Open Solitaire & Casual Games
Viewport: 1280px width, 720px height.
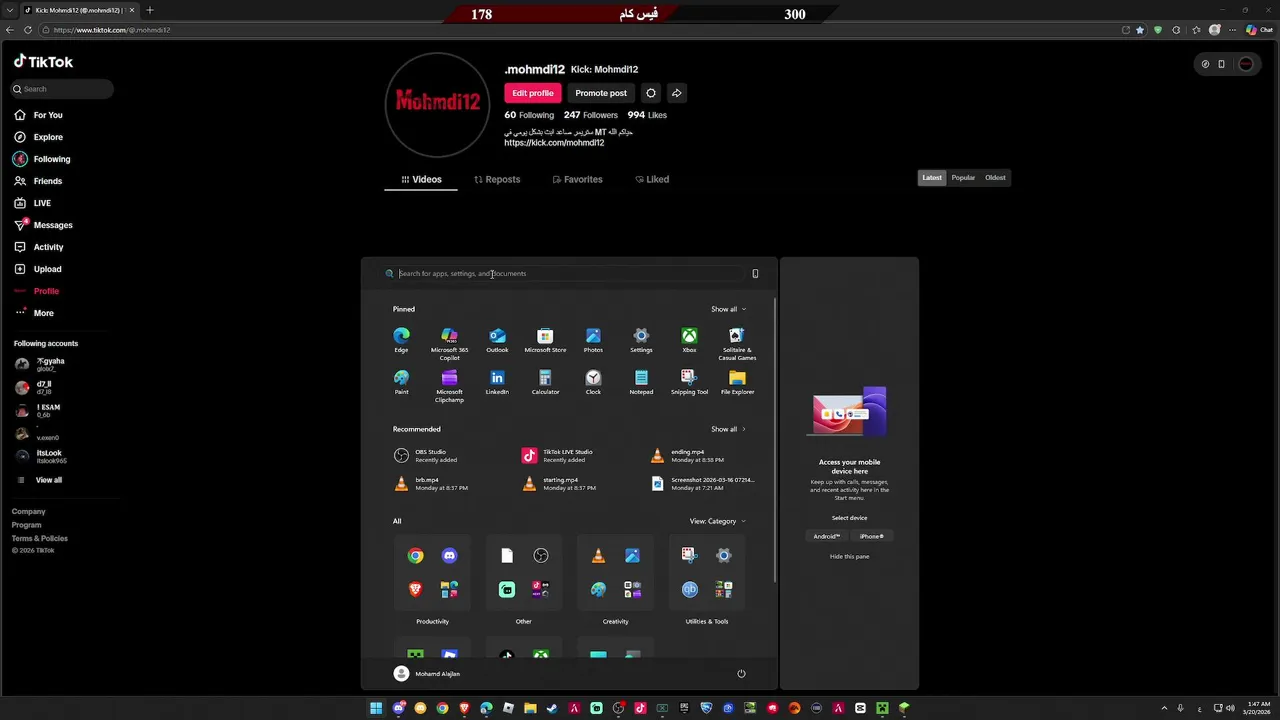(737, 344)
